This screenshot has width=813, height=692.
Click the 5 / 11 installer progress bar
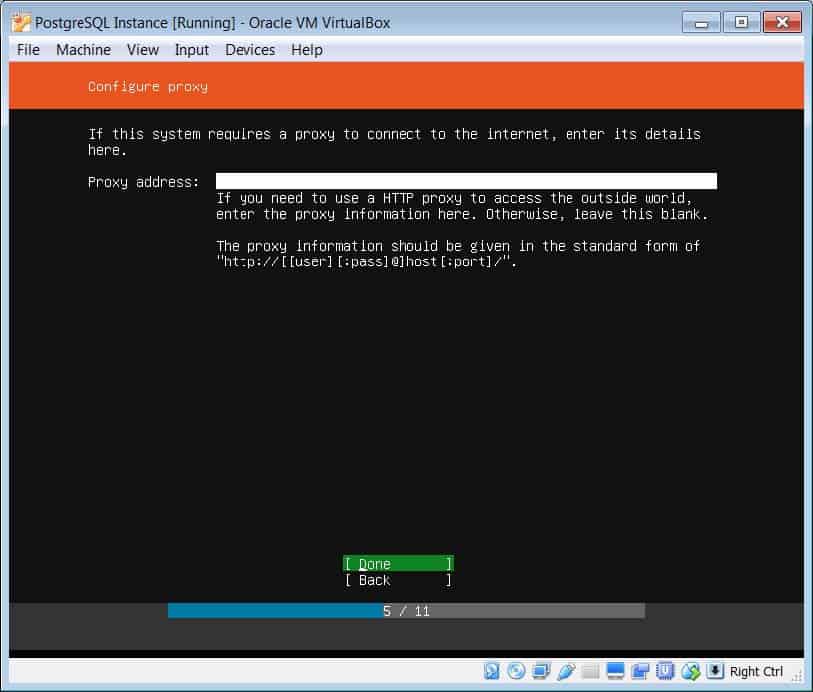(406, 611)
